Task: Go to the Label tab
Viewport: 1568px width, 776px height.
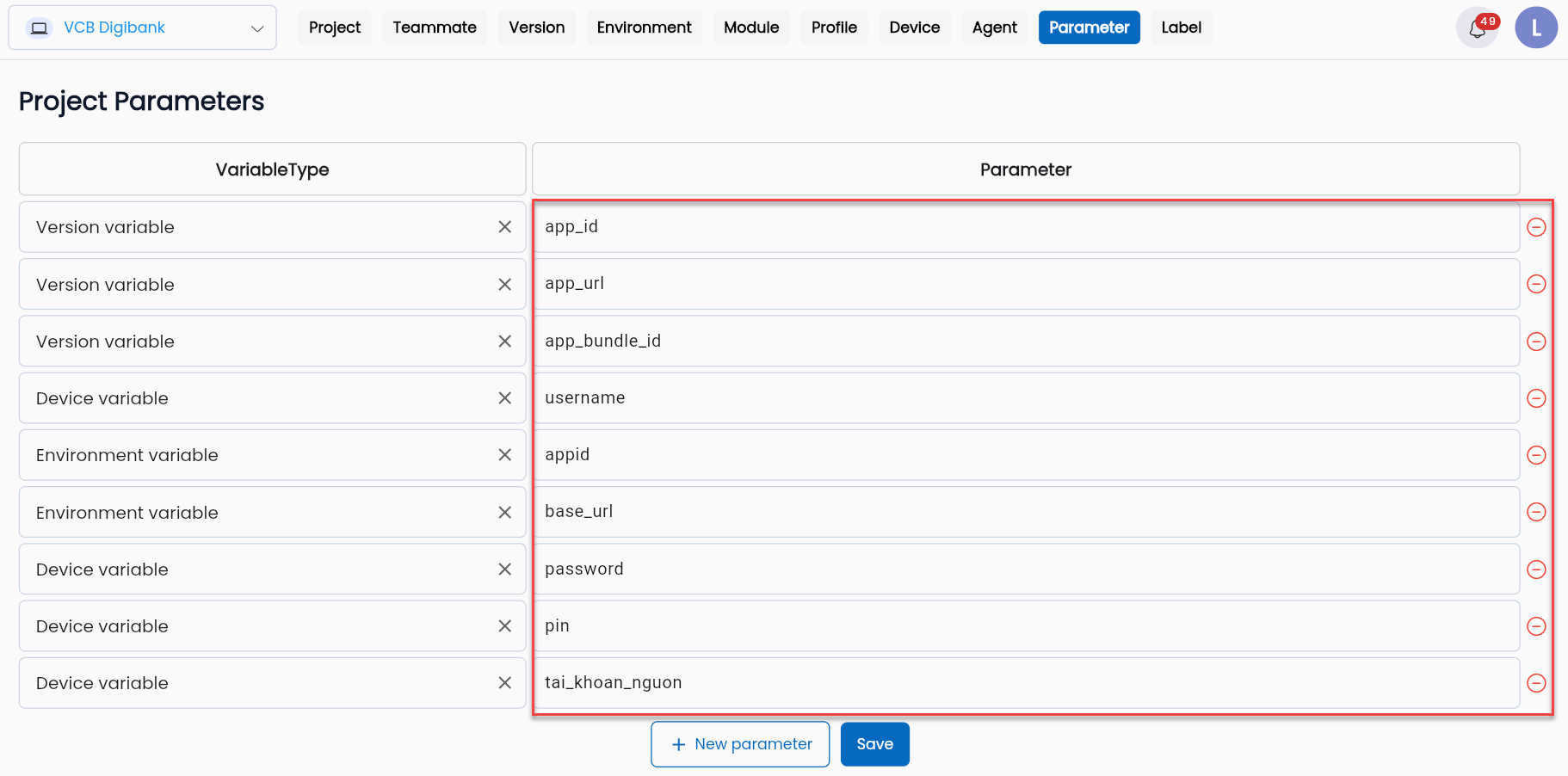Action: [x=1181, y=28]
